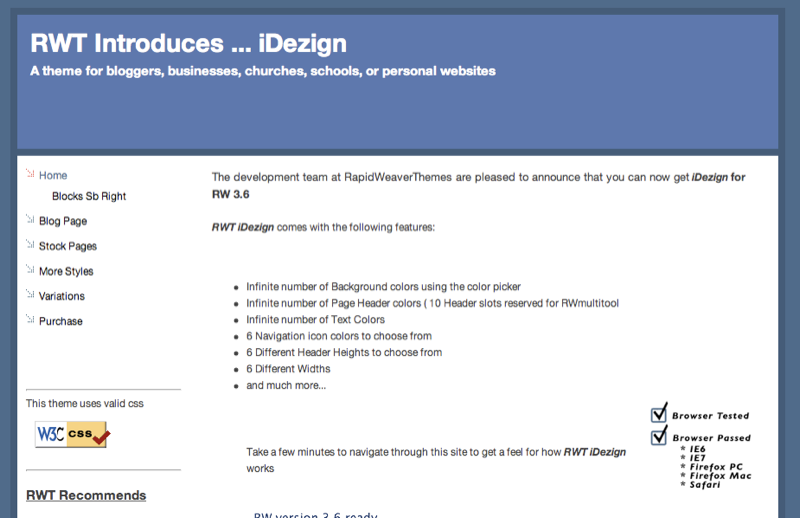The height and width of the screenshot is (518, 800).
Task: Click the arrow icon beside Home
Action: coord(30,174)
